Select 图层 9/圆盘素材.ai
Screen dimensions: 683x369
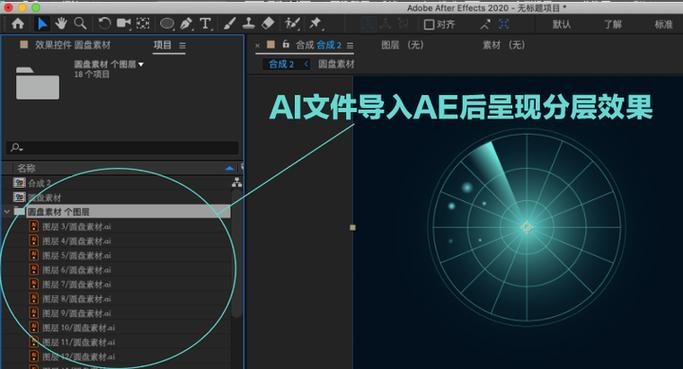[76, 313]
